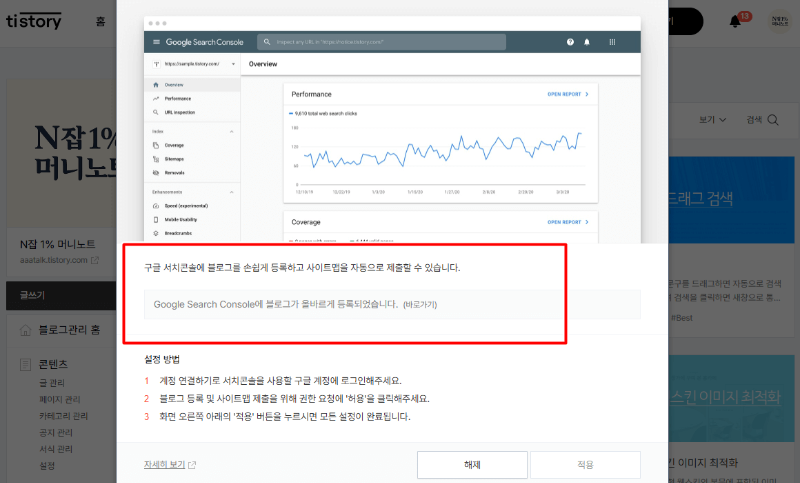Select Overview in Search Console sidebar
Image resolution: width=800 pixels, height=483 pixels.
coord(192,85)
